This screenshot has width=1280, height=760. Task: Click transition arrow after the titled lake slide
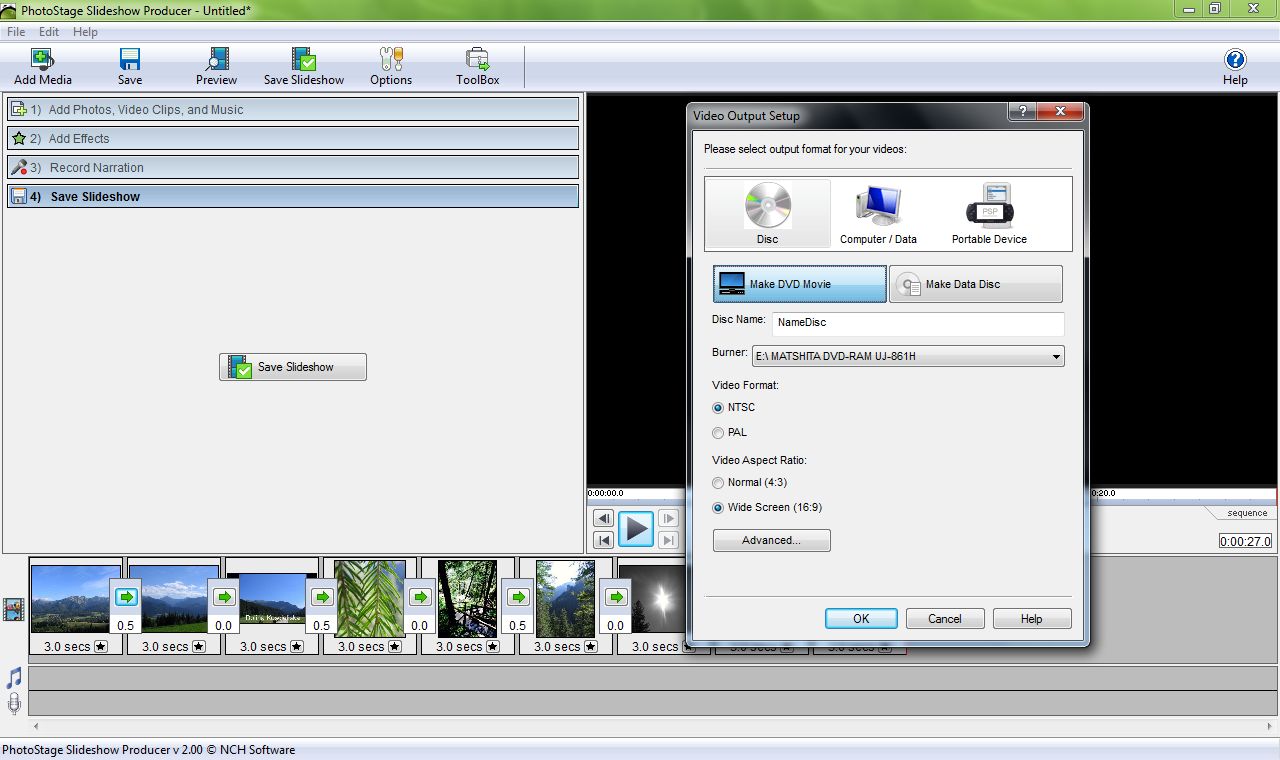(x=322, y=597)
